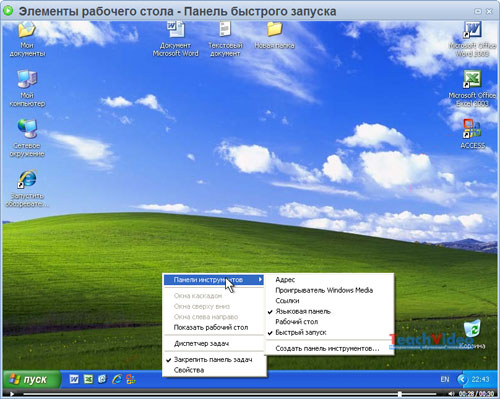Click Quick Launch icon between Excel and Internet Explorer
Viewport: 500px width, 399px height.
pyautogui.click(x=102, y=379)
